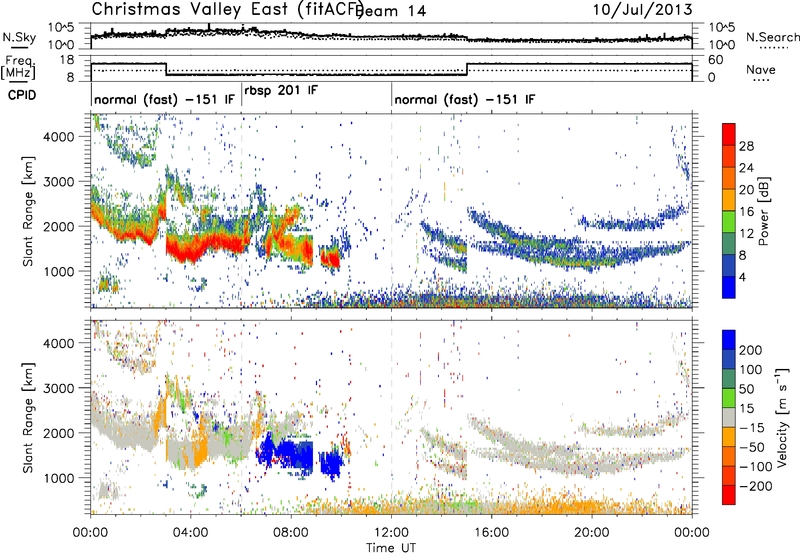Image resolution: width=800 pixels, height=554 pixels.
Task: Pick the bright blue bottom segment of power colorbar
Action: (729, 287)
